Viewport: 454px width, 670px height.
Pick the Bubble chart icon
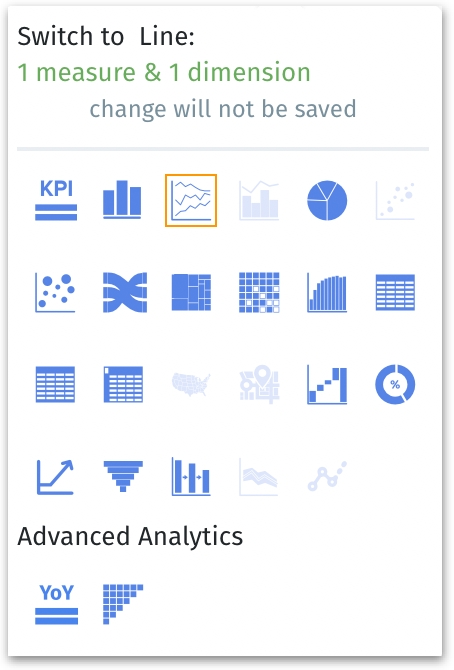(x=55, y=293)
